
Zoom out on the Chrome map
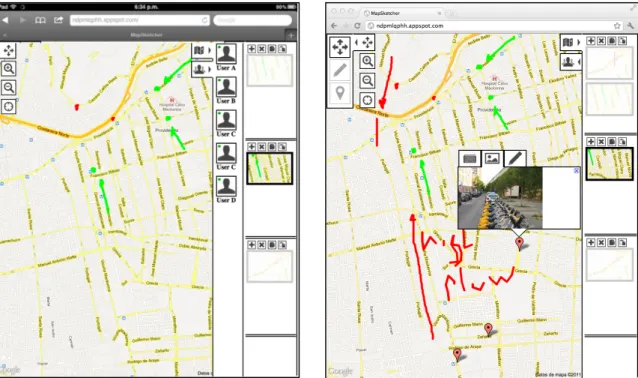367,81
